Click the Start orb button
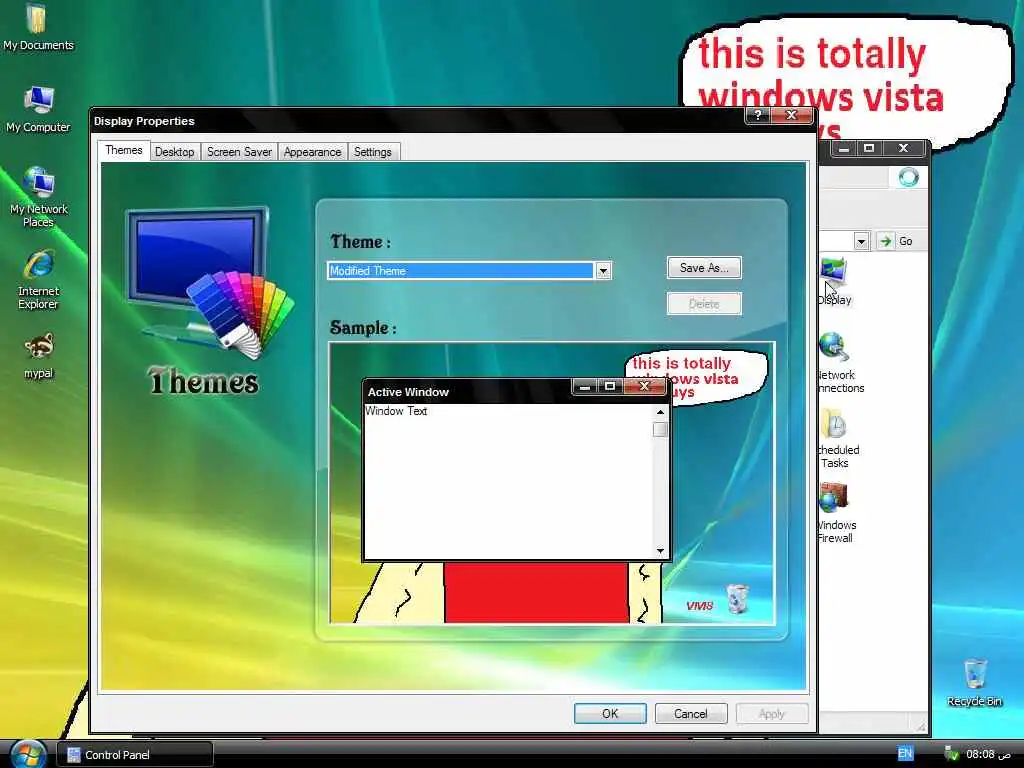Screen dimensions: 1024x768 tap(27, 754)
